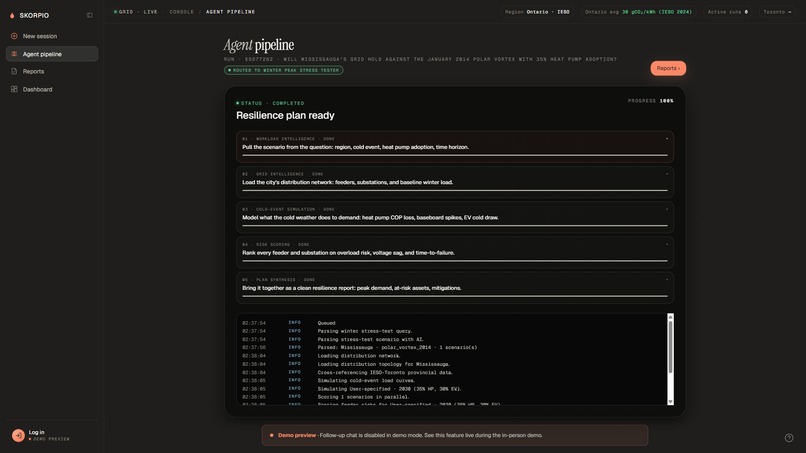Click the New session plus icon

click(14, 36)
